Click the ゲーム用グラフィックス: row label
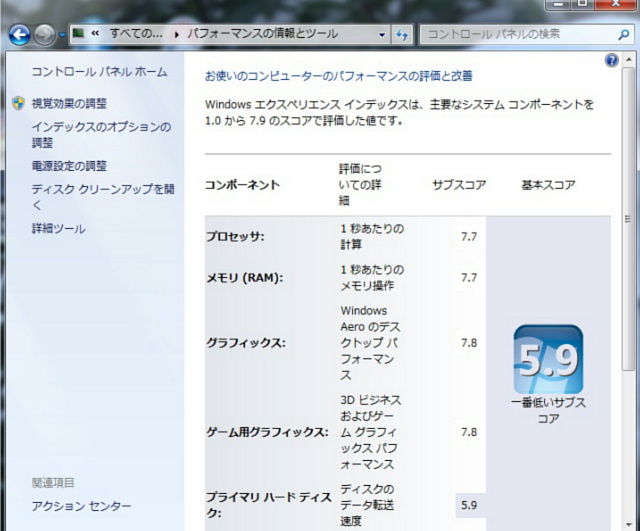The image size is (640, 531). pos(267,432)
